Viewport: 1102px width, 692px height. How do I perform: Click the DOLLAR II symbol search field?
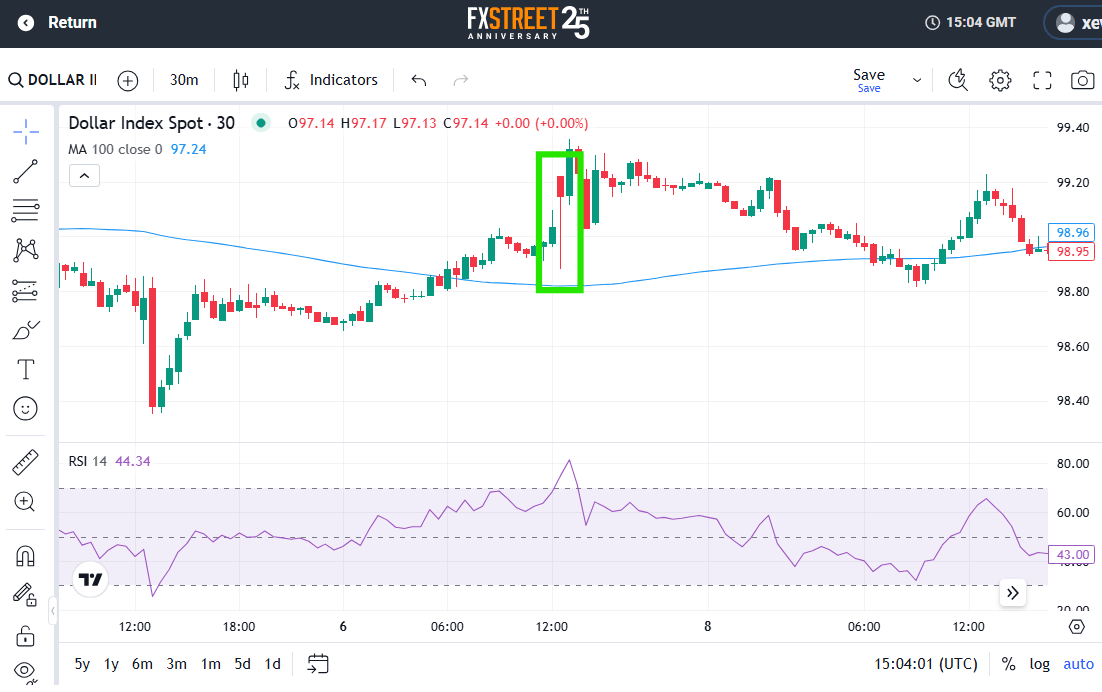pos(54,80)
